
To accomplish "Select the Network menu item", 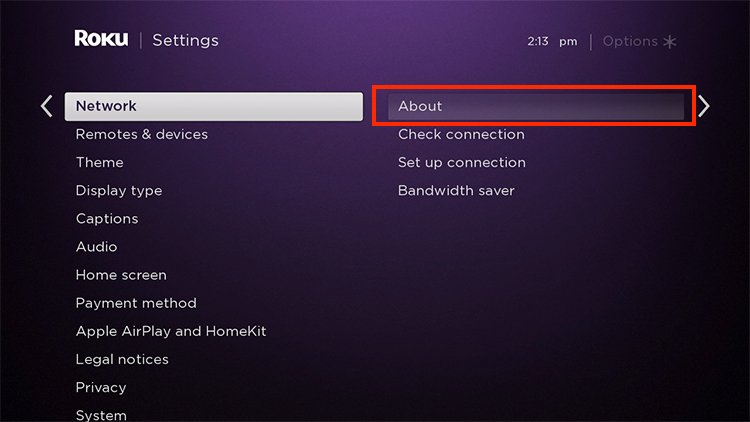I will [x=214, y=106].
